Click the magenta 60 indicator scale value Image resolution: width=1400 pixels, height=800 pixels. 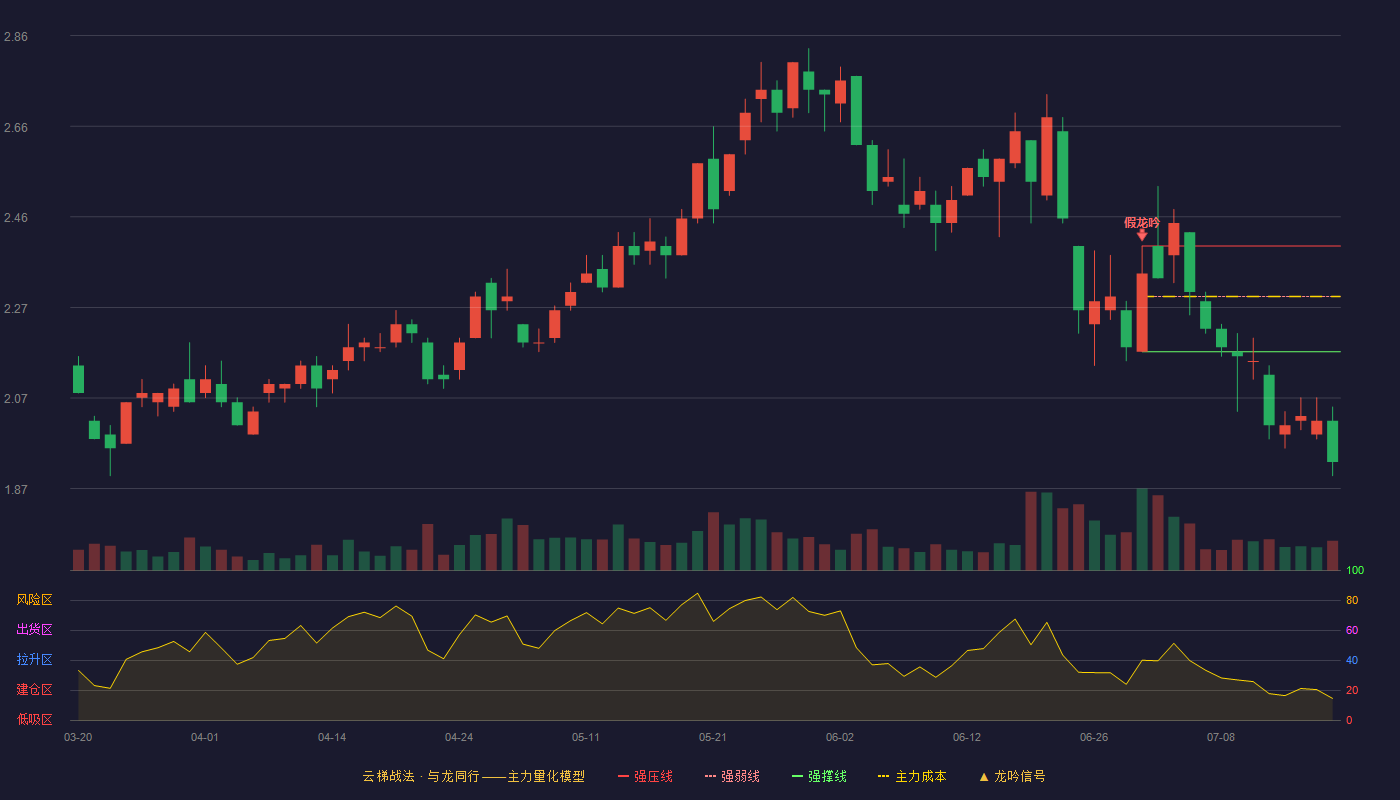1352,630
